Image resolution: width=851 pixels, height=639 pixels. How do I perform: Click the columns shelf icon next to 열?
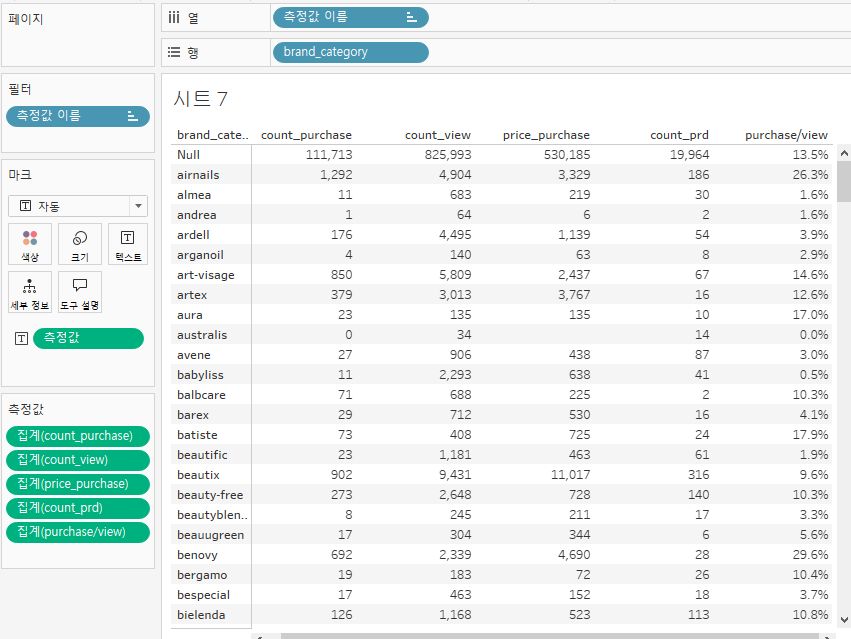pos(174,17)
